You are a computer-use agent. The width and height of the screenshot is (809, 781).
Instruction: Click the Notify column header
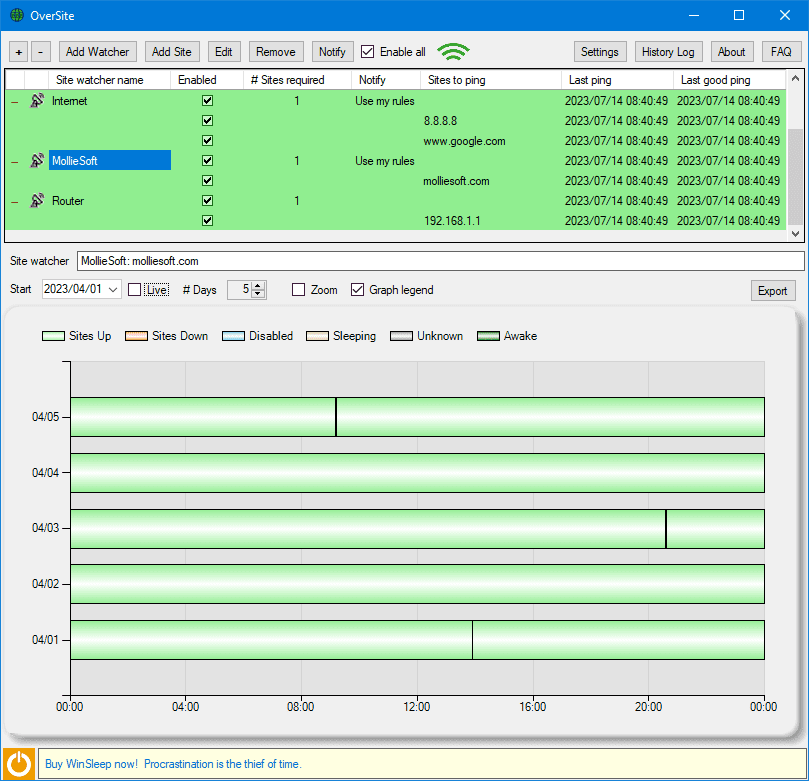click(386, 80)
